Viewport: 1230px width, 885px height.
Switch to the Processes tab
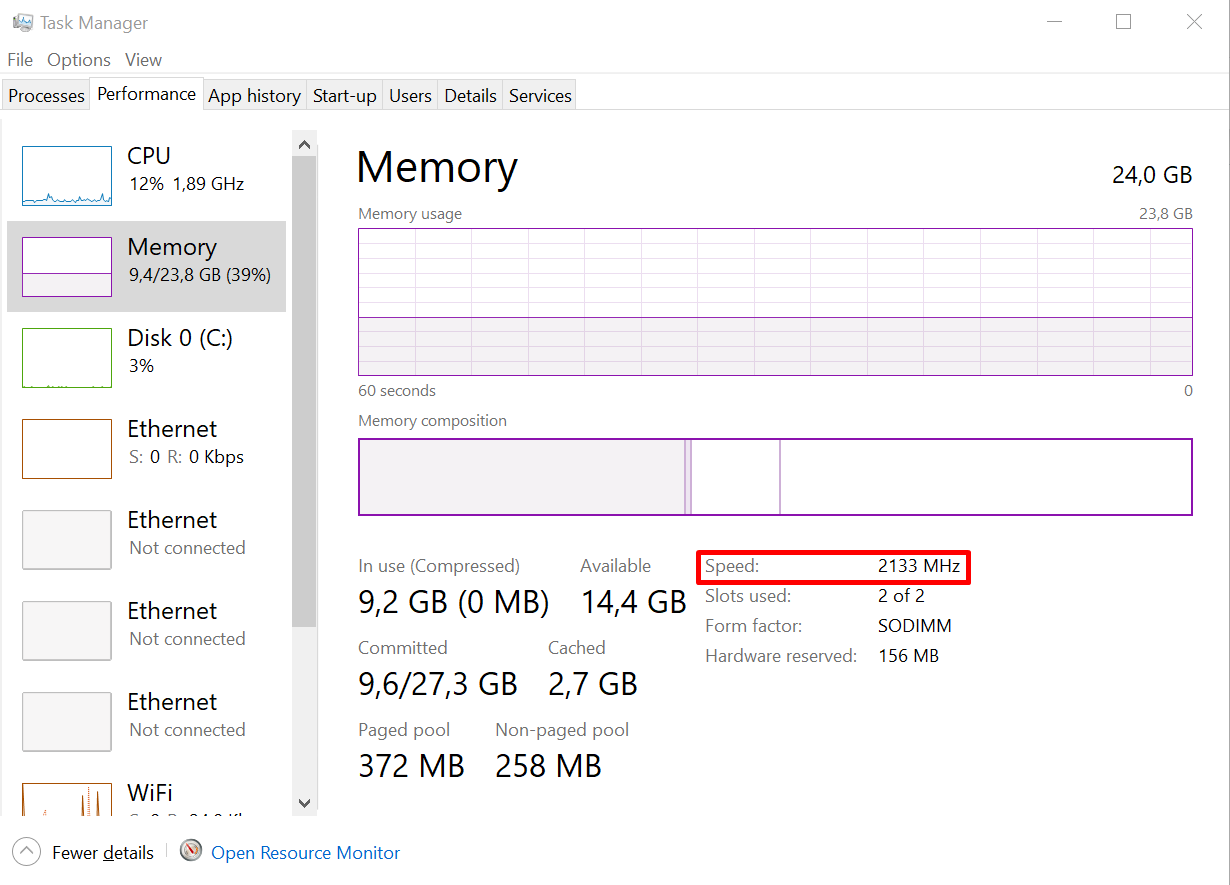point(46,96)
